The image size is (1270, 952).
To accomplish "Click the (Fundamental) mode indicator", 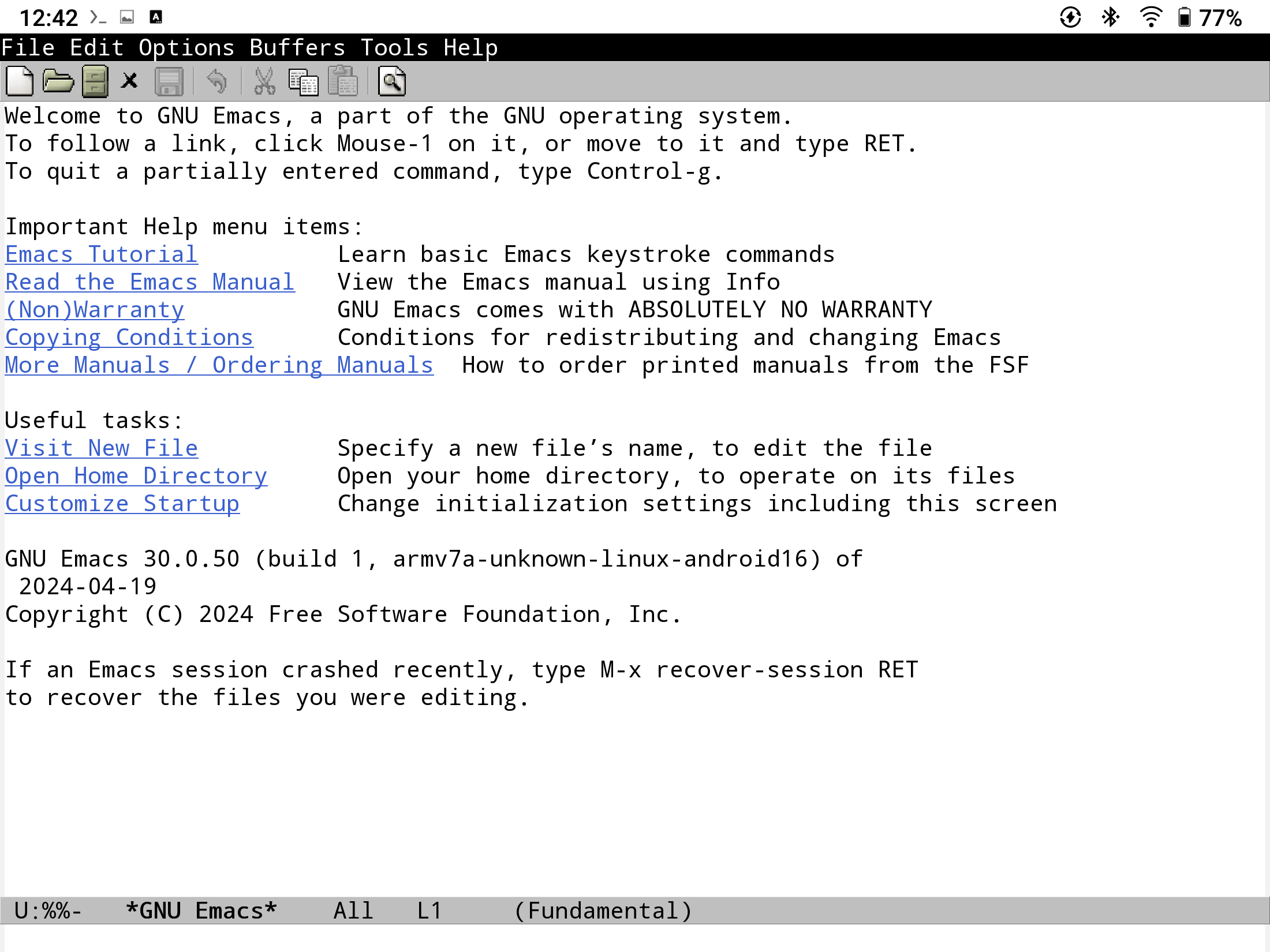I will (x=603, y=911).
